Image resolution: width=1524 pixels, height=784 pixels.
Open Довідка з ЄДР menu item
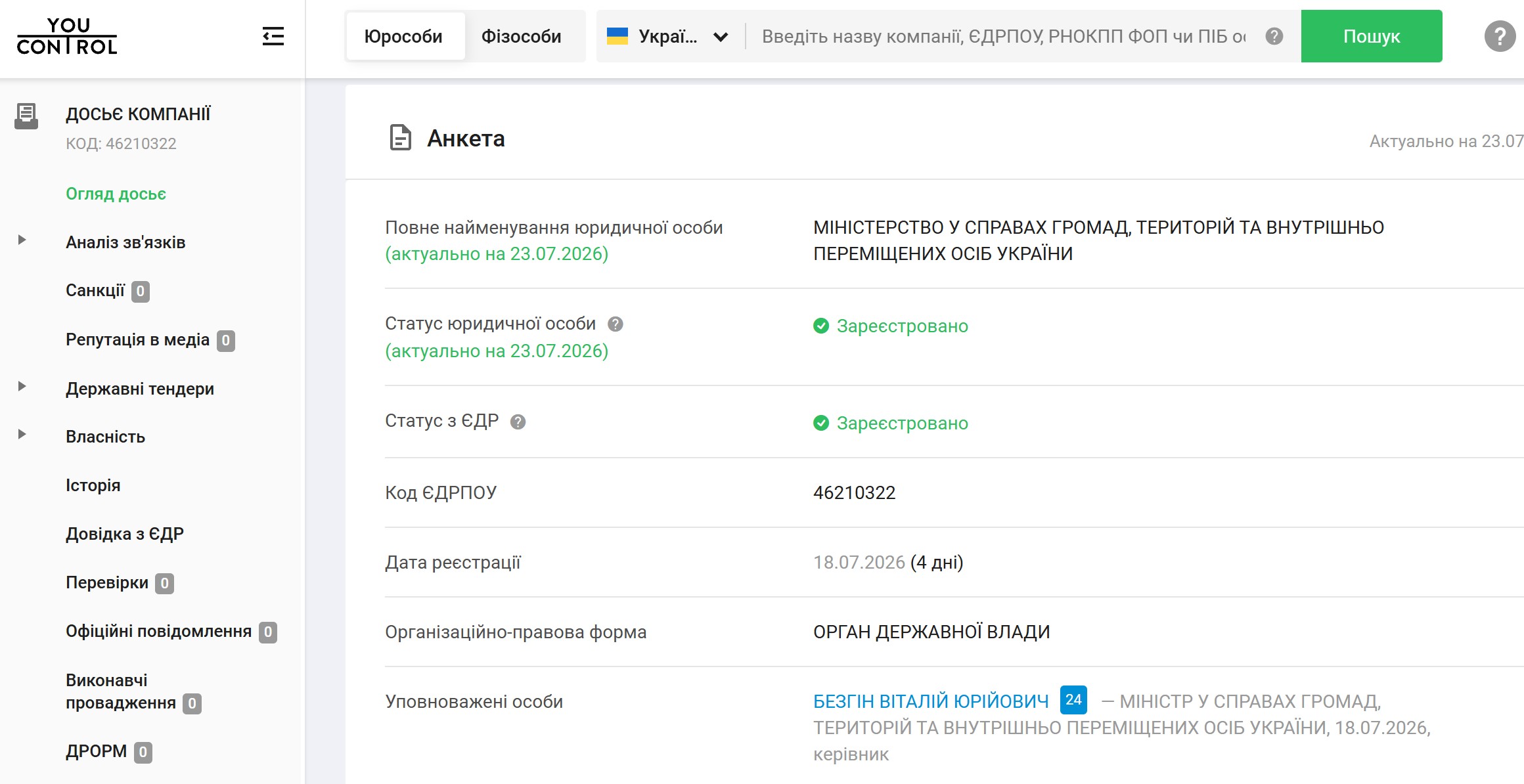(125, 534)
